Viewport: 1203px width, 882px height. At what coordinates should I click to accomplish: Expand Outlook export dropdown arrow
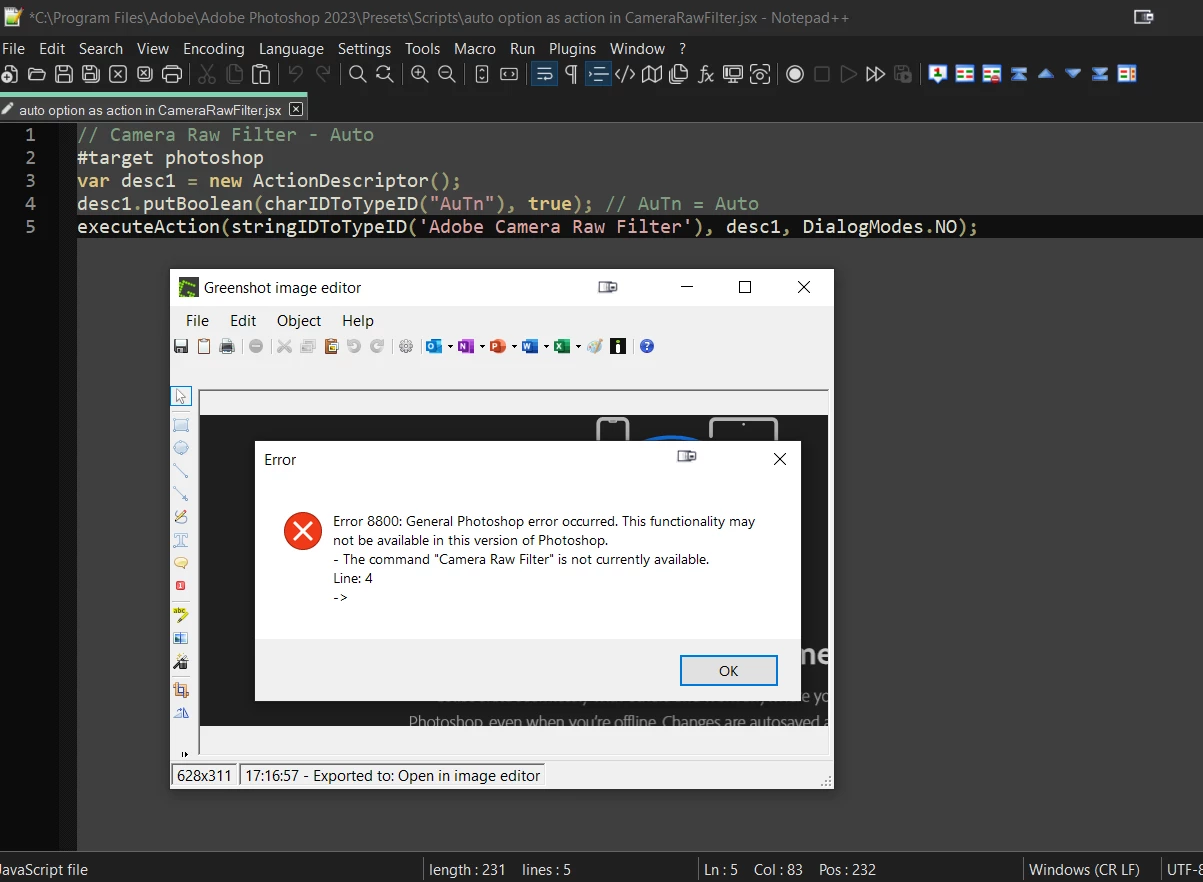450,347
